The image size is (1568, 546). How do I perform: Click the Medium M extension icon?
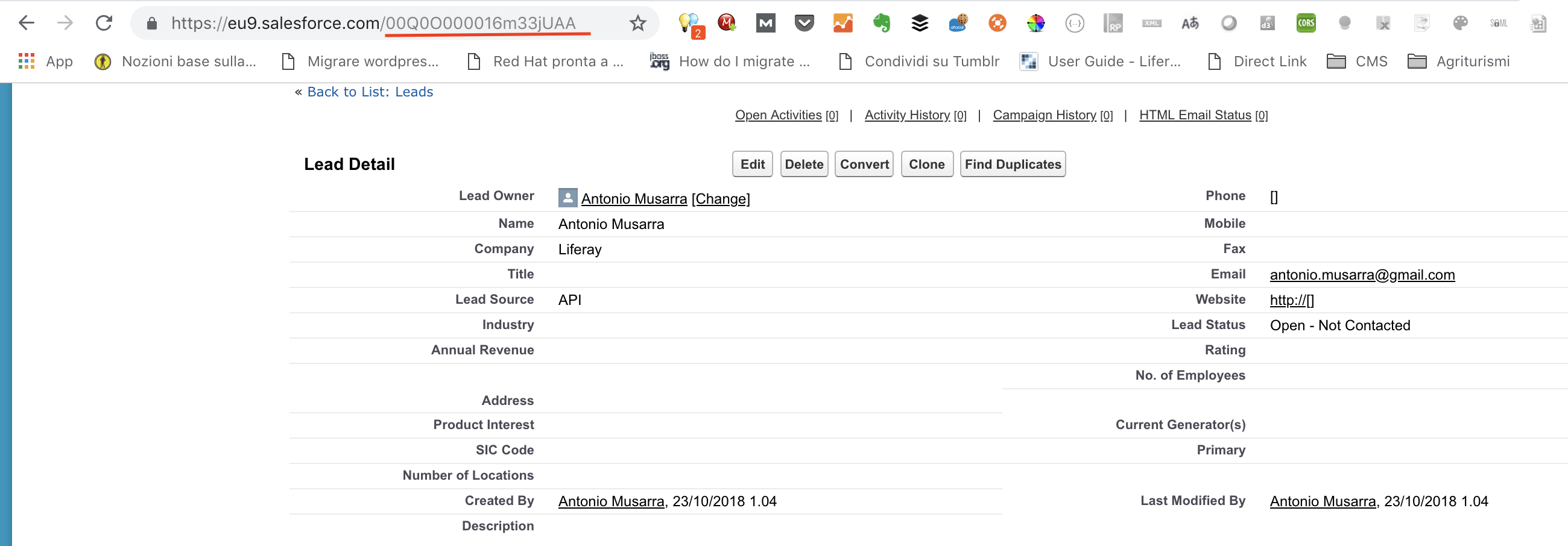[765, 23]
